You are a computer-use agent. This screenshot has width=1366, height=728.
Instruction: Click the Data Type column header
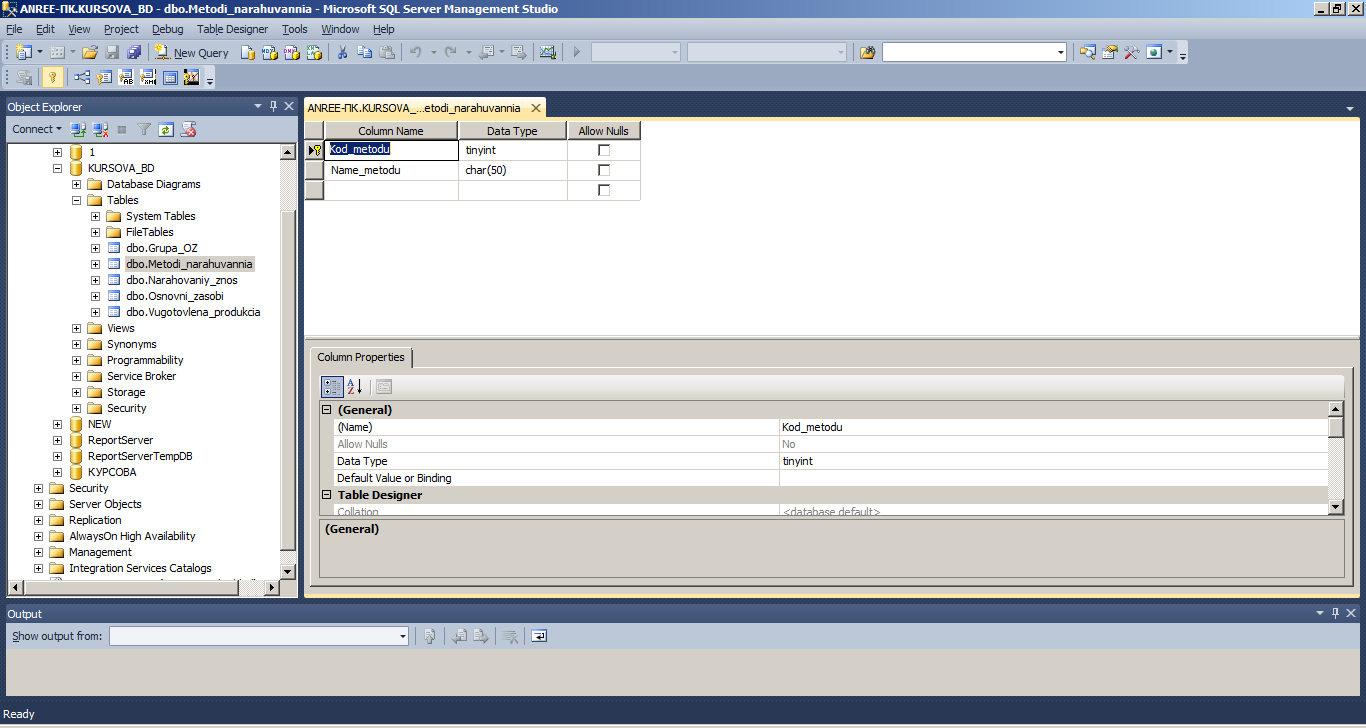tap(512, 131)
